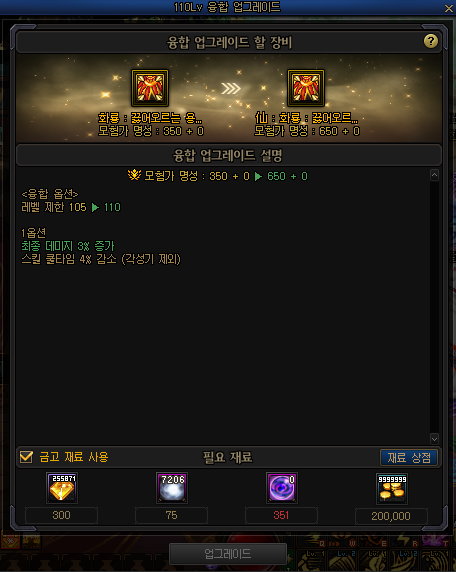Screen dimensions: 456x572
Task: Click the required amount field showing 300
Action: pyautogui.click(x=61, y=515)
